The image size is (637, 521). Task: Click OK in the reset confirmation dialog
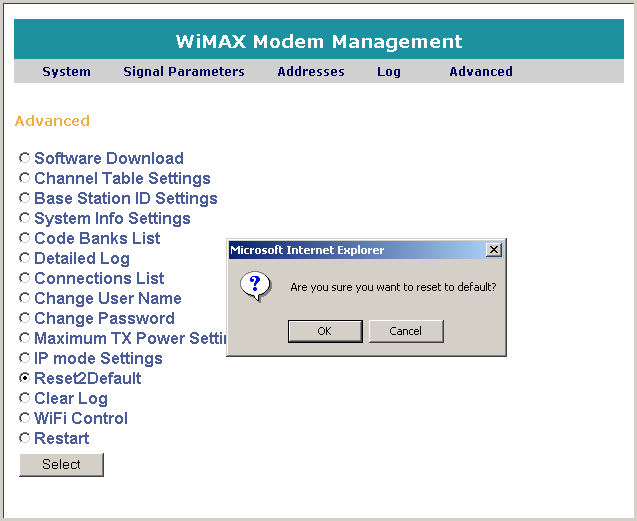[324, 331]
